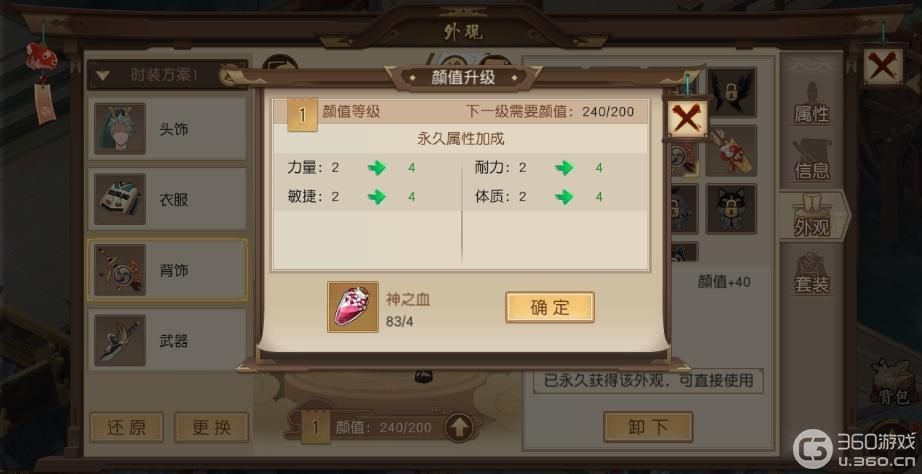Select the locked black cat appearance
The width and height of the screenshot is (922, 474).
click(x=731, y=208)
